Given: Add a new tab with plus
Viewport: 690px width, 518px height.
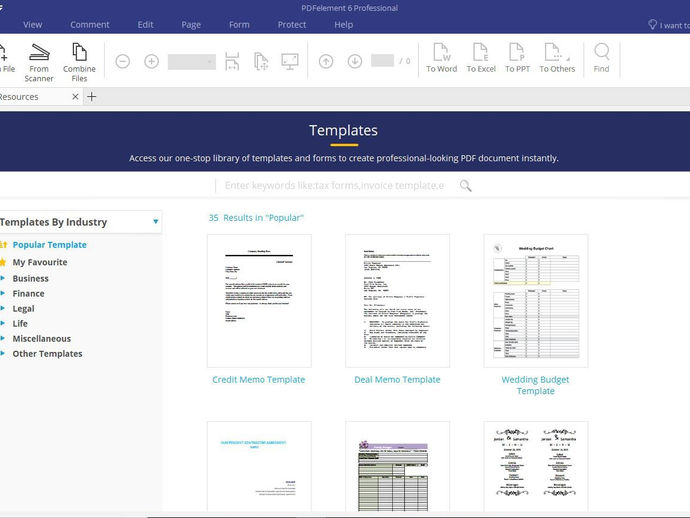Looking at the screenshot, I should click(92, 97).
